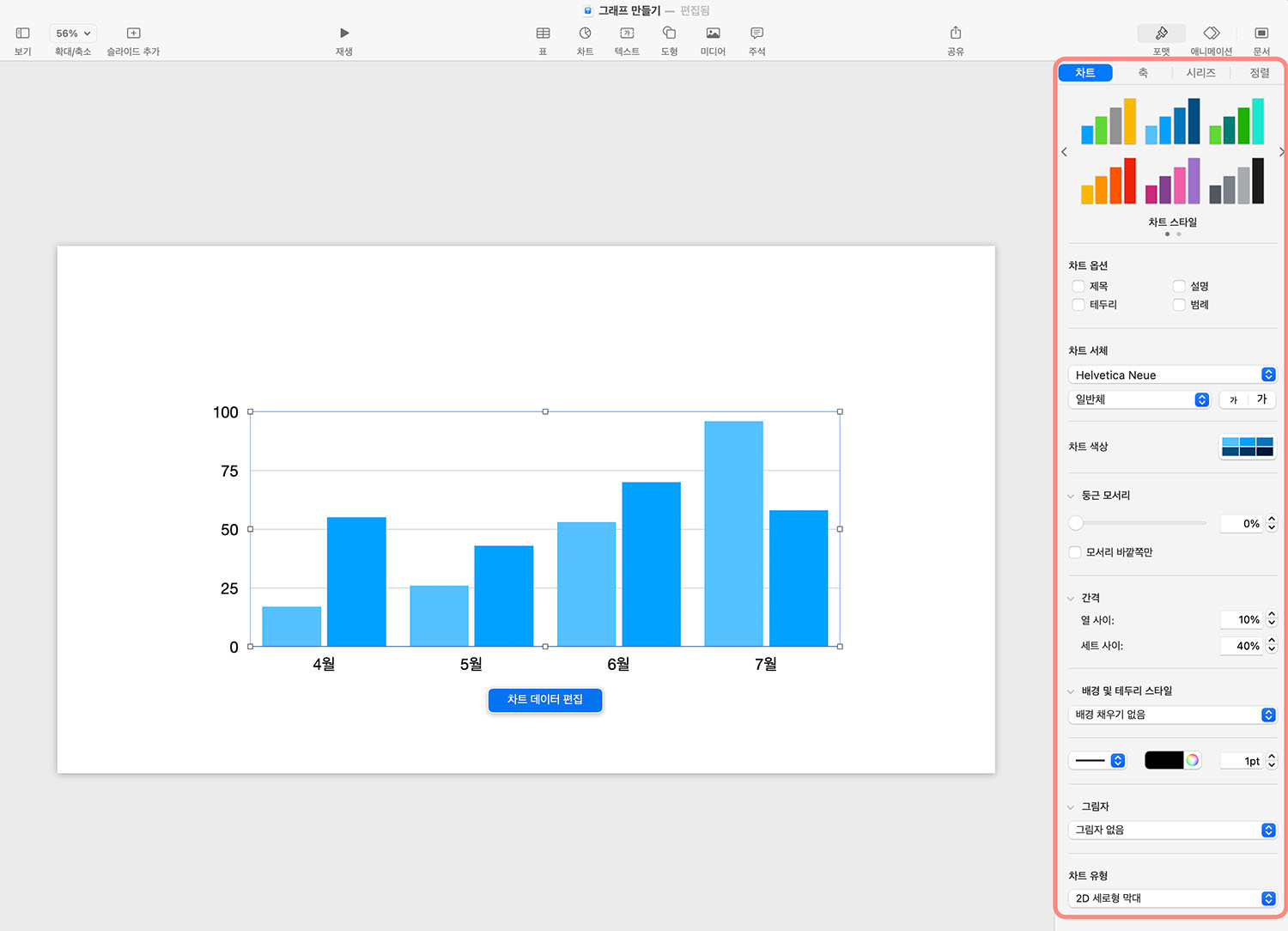Toggle the 포맷 format inspector
The height and width of the screenshot is (931, 1288).
coord(1161,33)
